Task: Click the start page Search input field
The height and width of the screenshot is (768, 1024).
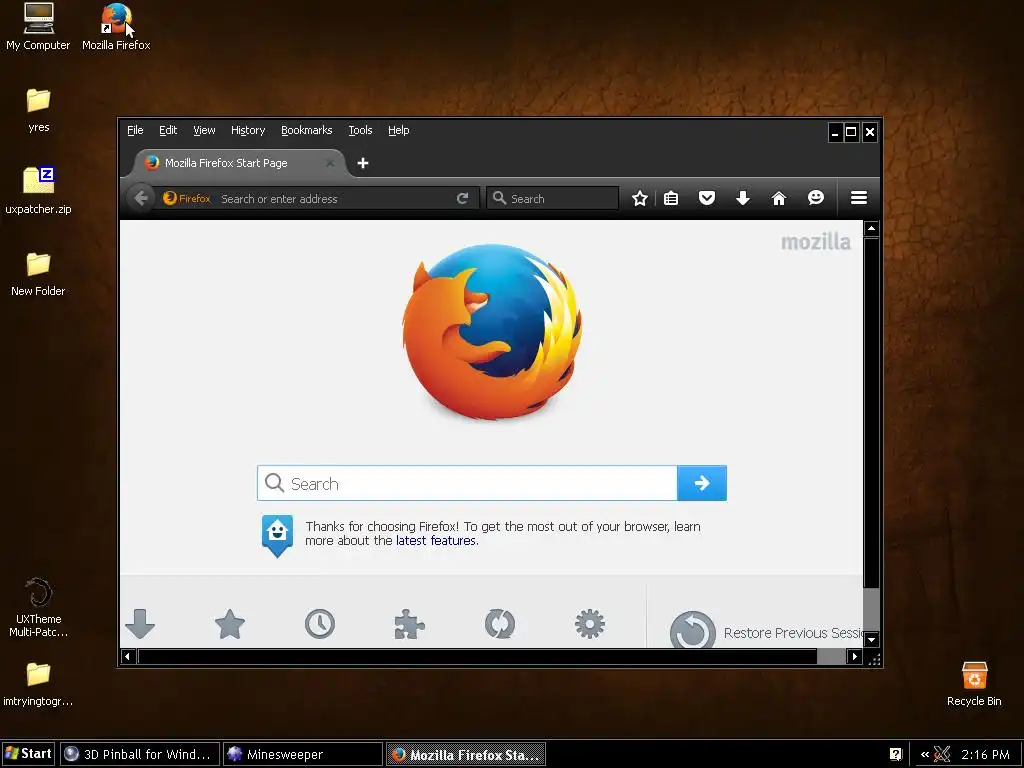Action: click(467, 483)
